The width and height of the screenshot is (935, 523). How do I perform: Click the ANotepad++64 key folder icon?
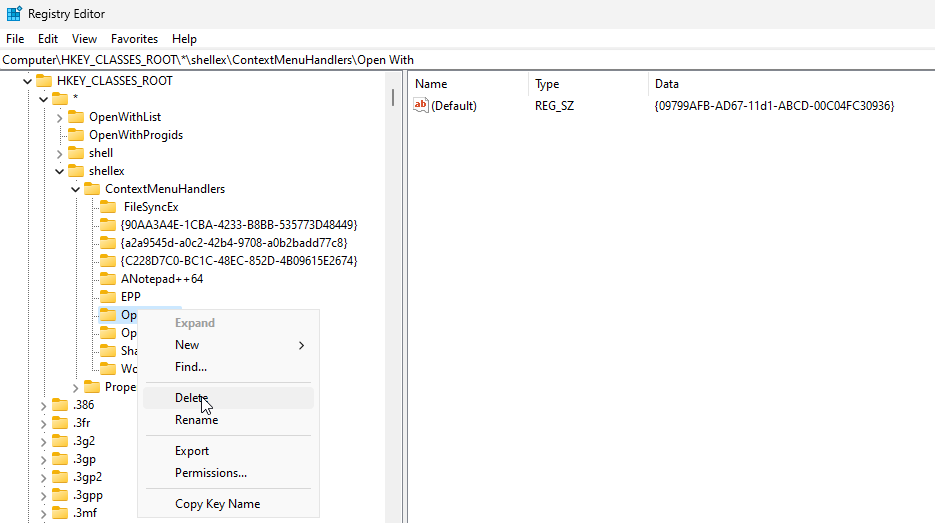point(108,279)
